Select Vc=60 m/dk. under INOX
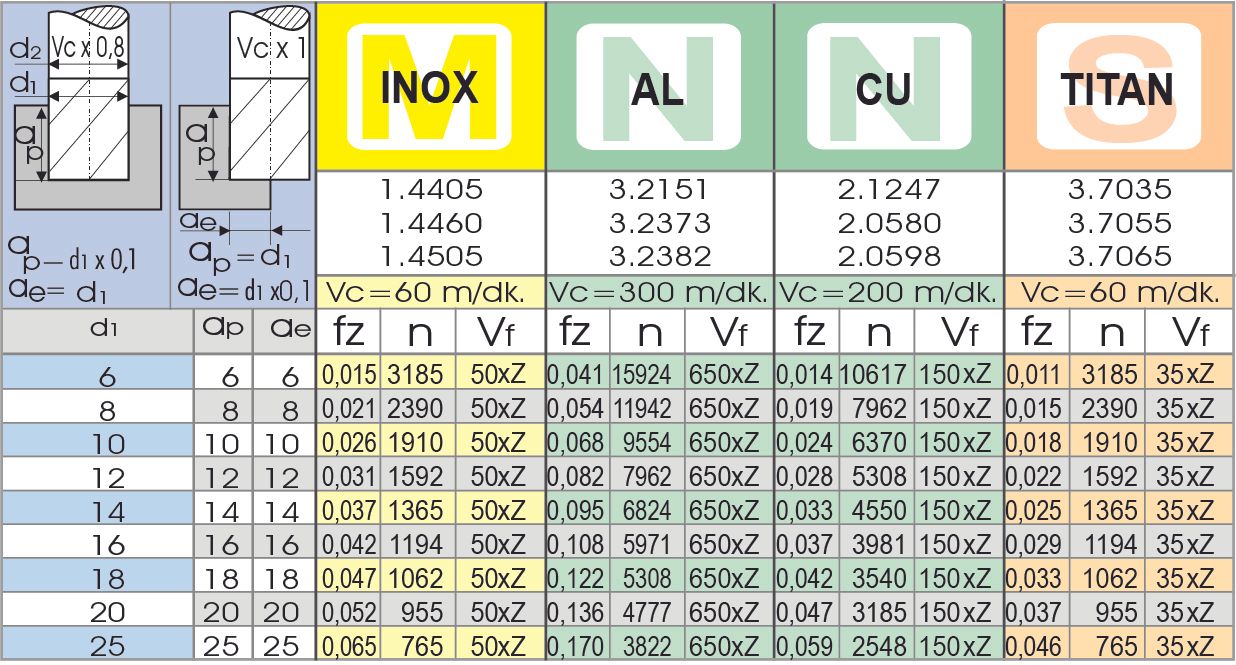Image resolution: width=1236 pixels, height=665 pixels. tap(431, 292)
